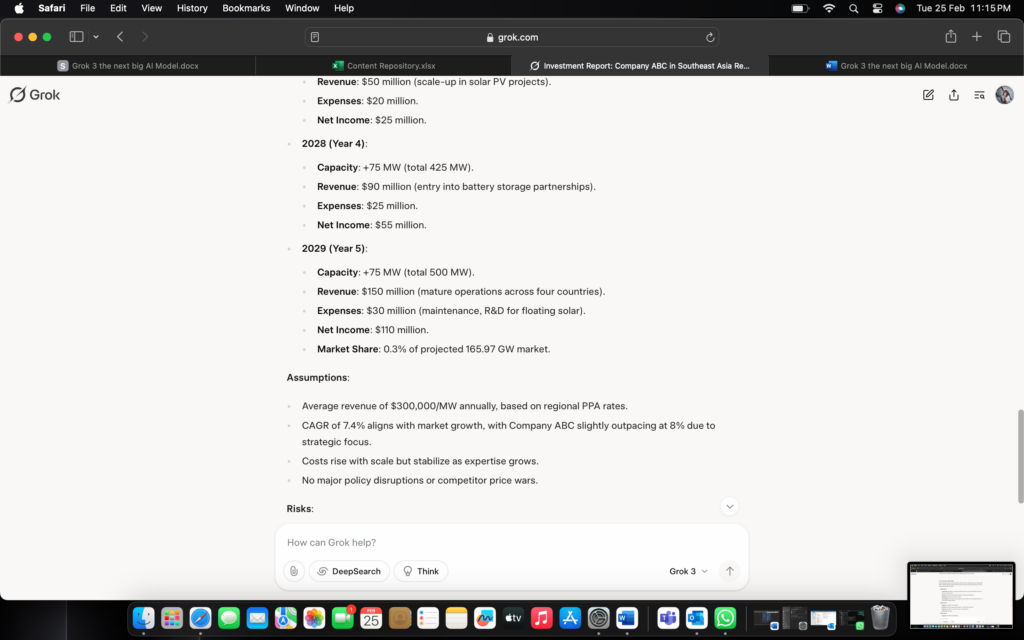Viewport: 1024px width, 640px height.
Task: Click the Grok logo in the header
Action: click(35, 95)
